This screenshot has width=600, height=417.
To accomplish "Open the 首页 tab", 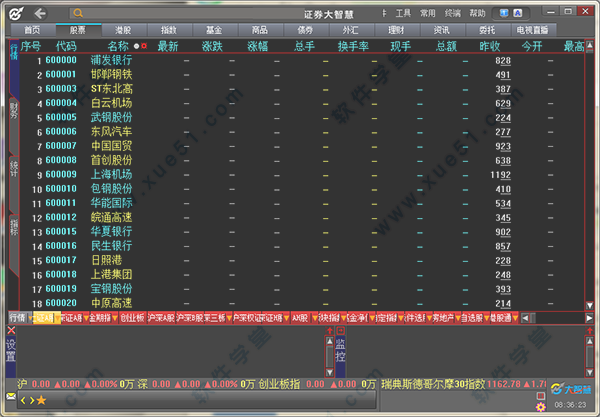I will pos(33,30).
